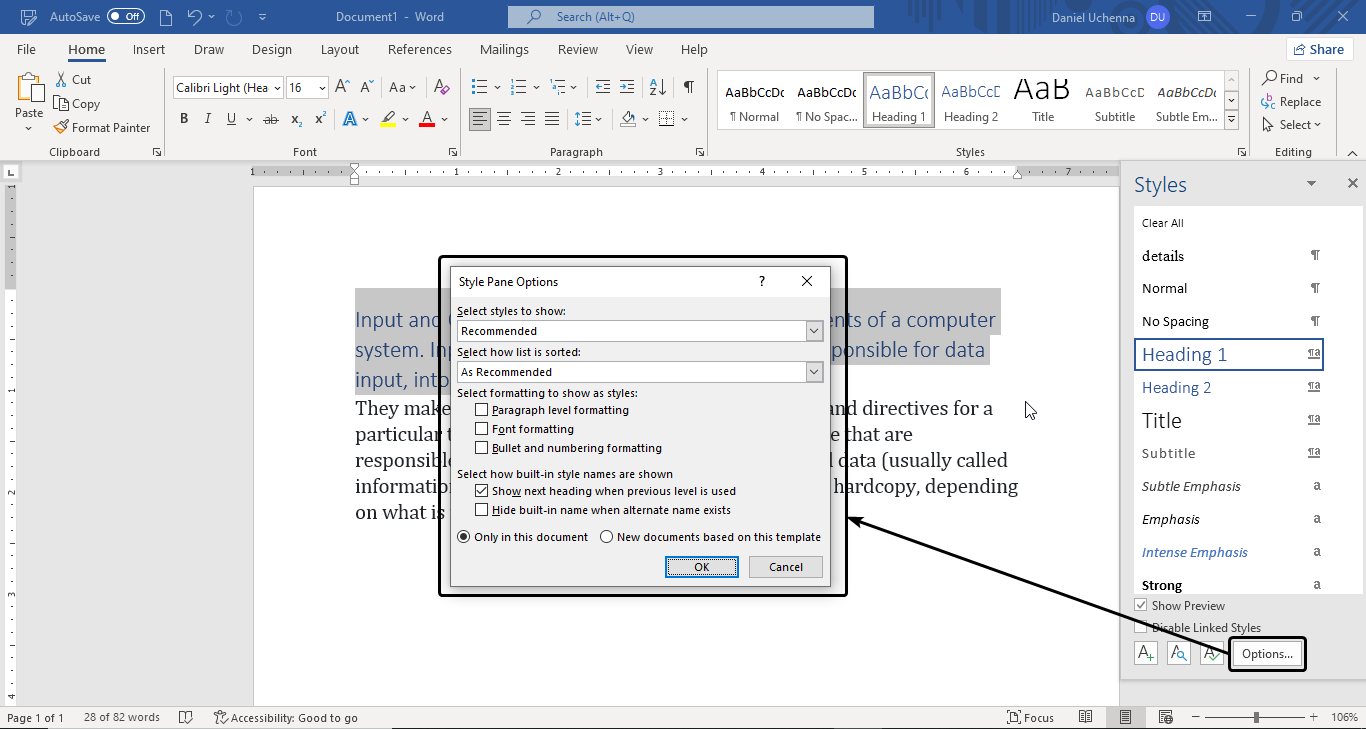Apply Bold formatting to text
This screenshot has height=729, width=1366.
184,119
